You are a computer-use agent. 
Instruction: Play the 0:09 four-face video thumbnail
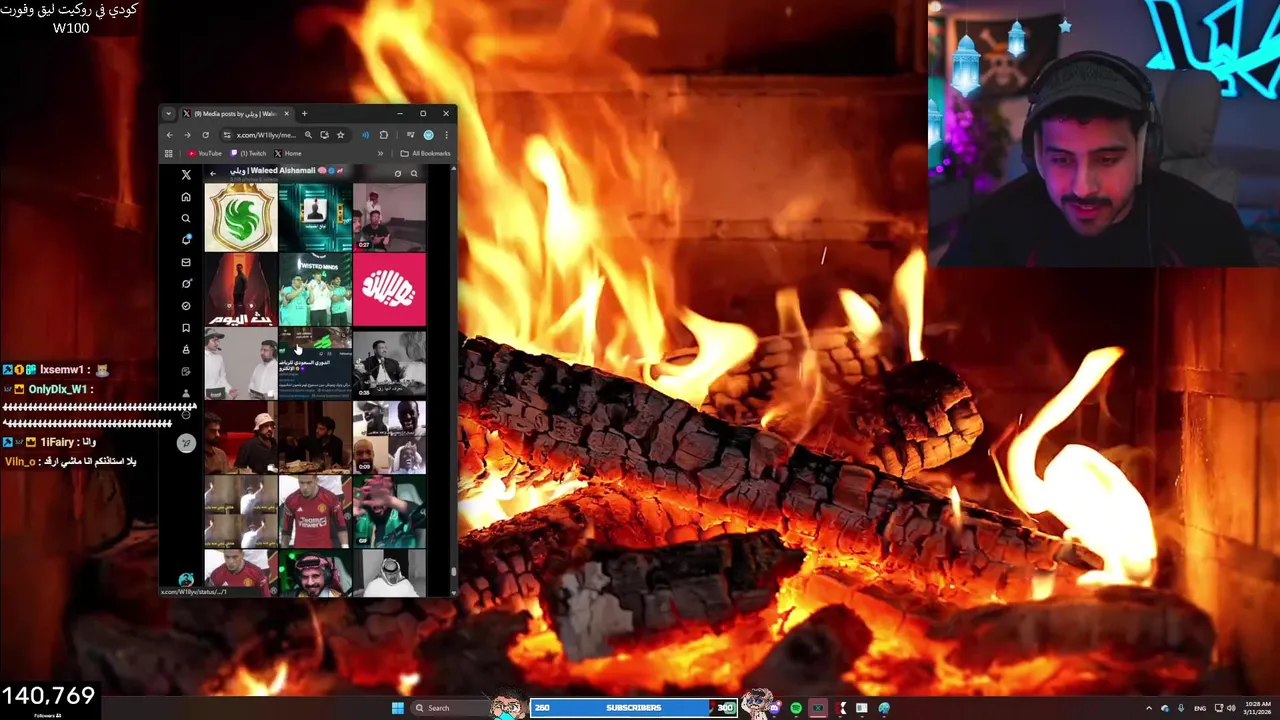coord(389,438)
